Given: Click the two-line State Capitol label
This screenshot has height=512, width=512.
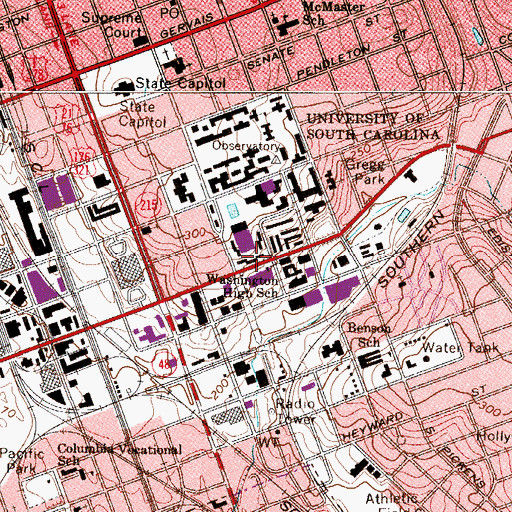Looking at the screenshot, I should [x=142, y=114].
